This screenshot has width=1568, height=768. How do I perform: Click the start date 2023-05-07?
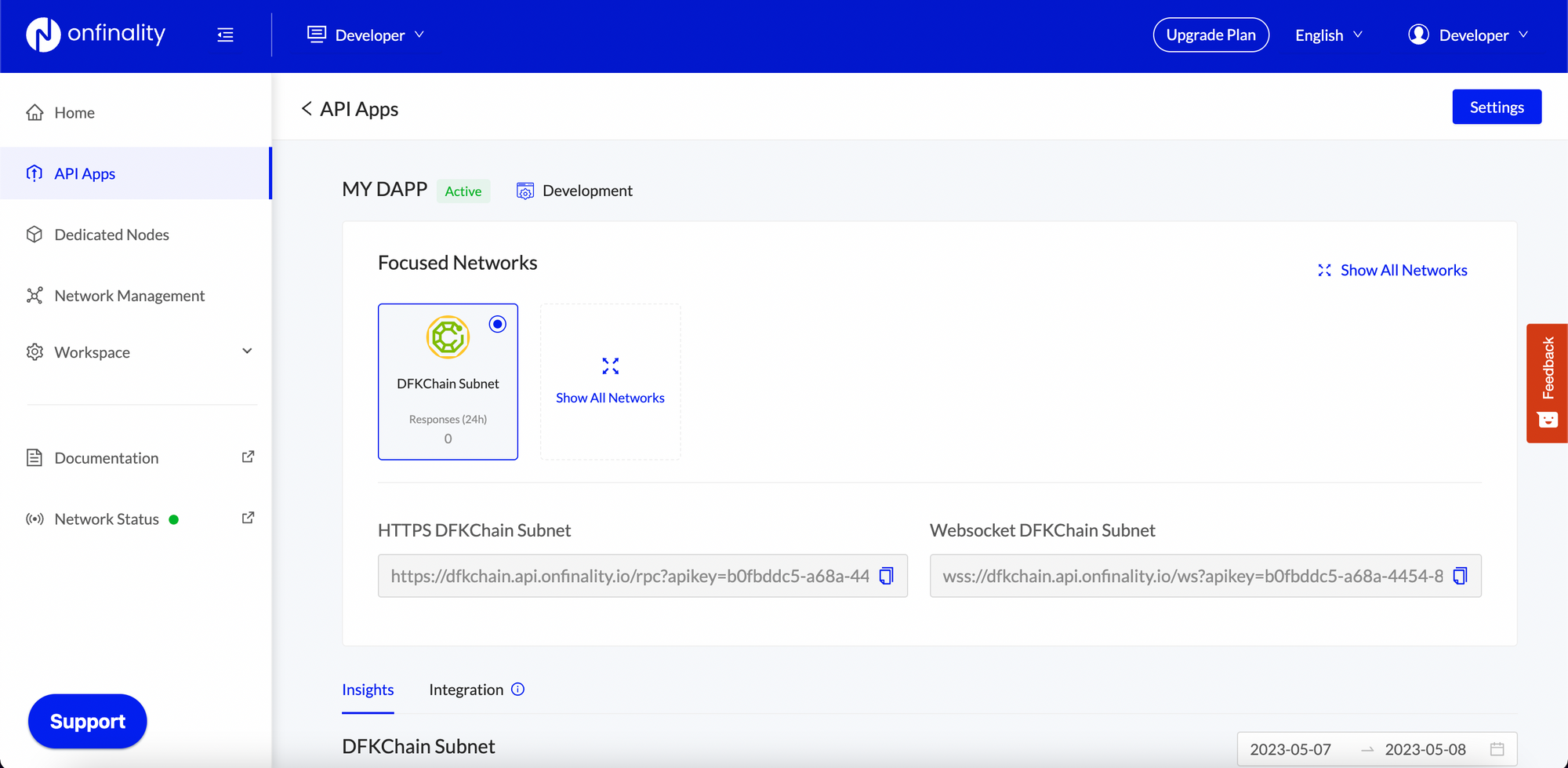tap(1290, 749)
